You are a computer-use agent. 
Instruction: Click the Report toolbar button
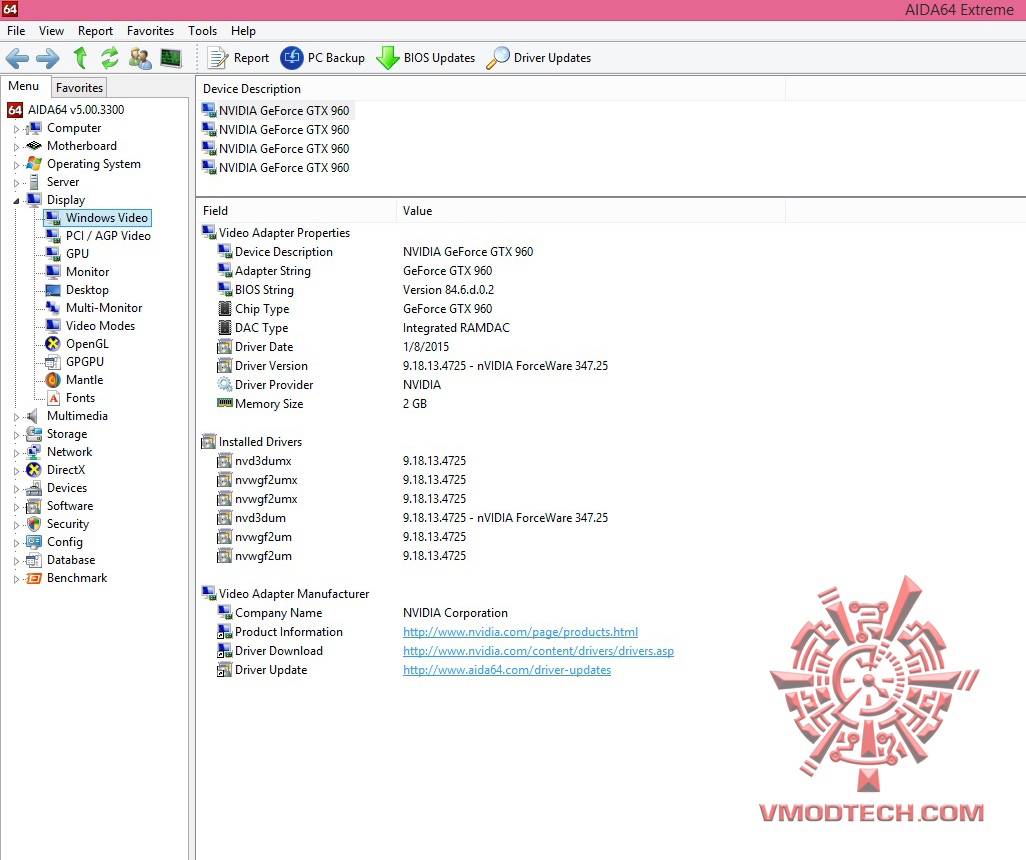click(238, 58)
